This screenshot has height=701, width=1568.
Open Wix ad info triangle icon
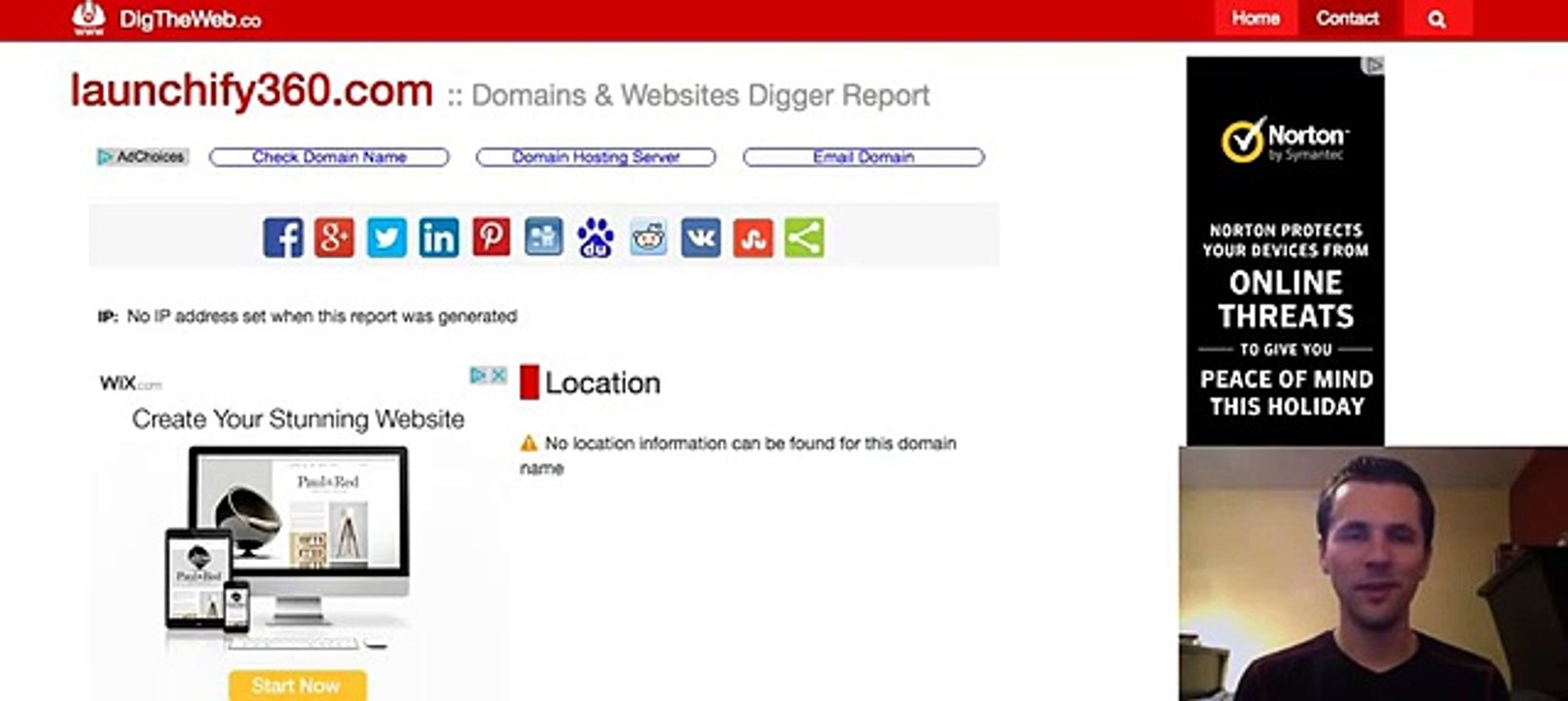[x=479, y=375]
